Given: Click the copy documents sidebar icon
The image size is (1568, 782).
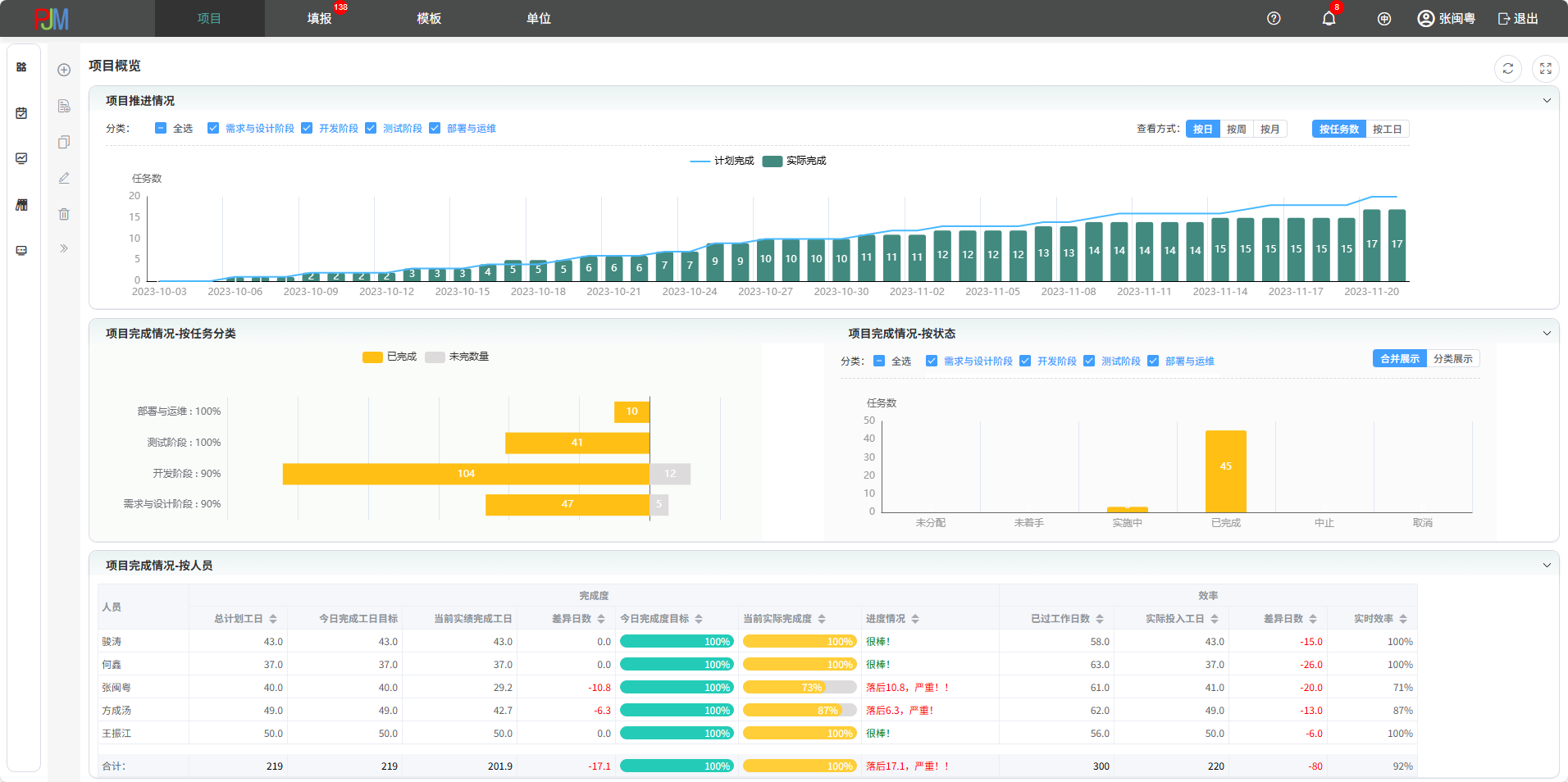Looking at the screenshot, I should [64, 142].
